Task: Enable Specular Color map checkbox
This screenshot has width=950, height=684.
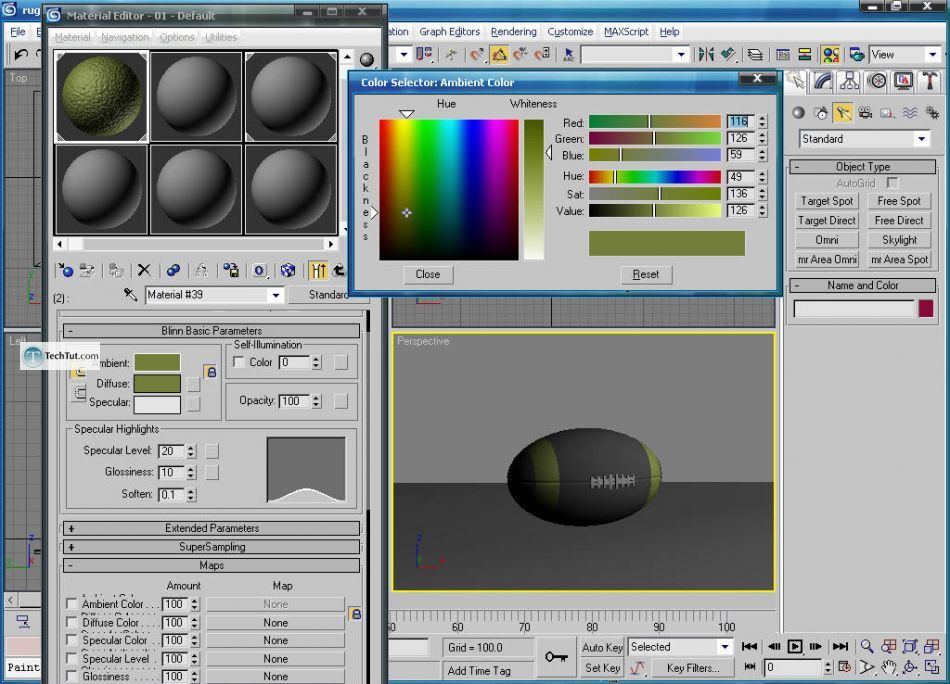Action: point(71,640)
